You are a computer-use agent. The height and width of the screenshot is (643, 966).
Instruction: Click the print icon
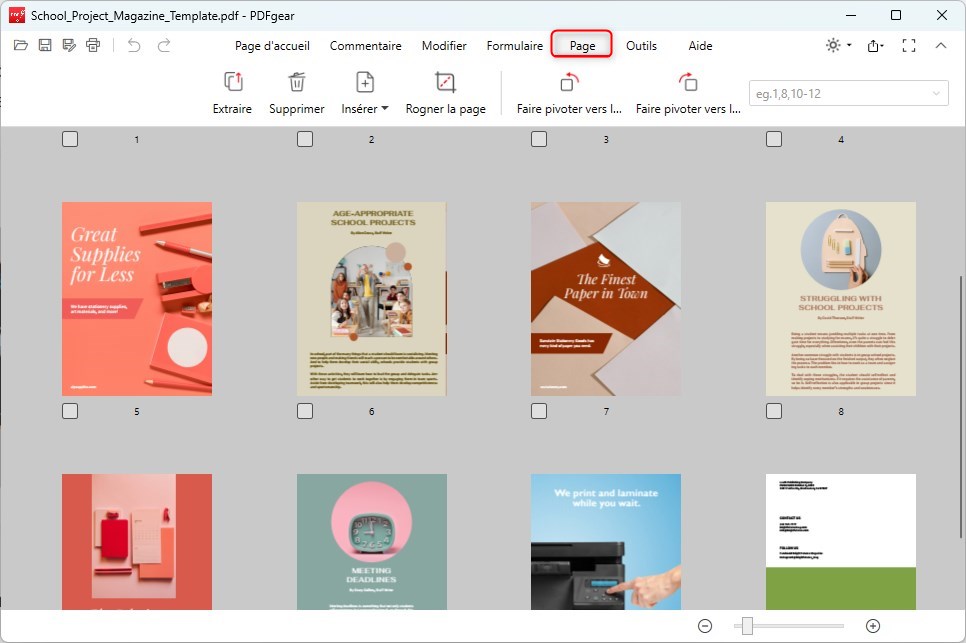(x=93, y=45)
